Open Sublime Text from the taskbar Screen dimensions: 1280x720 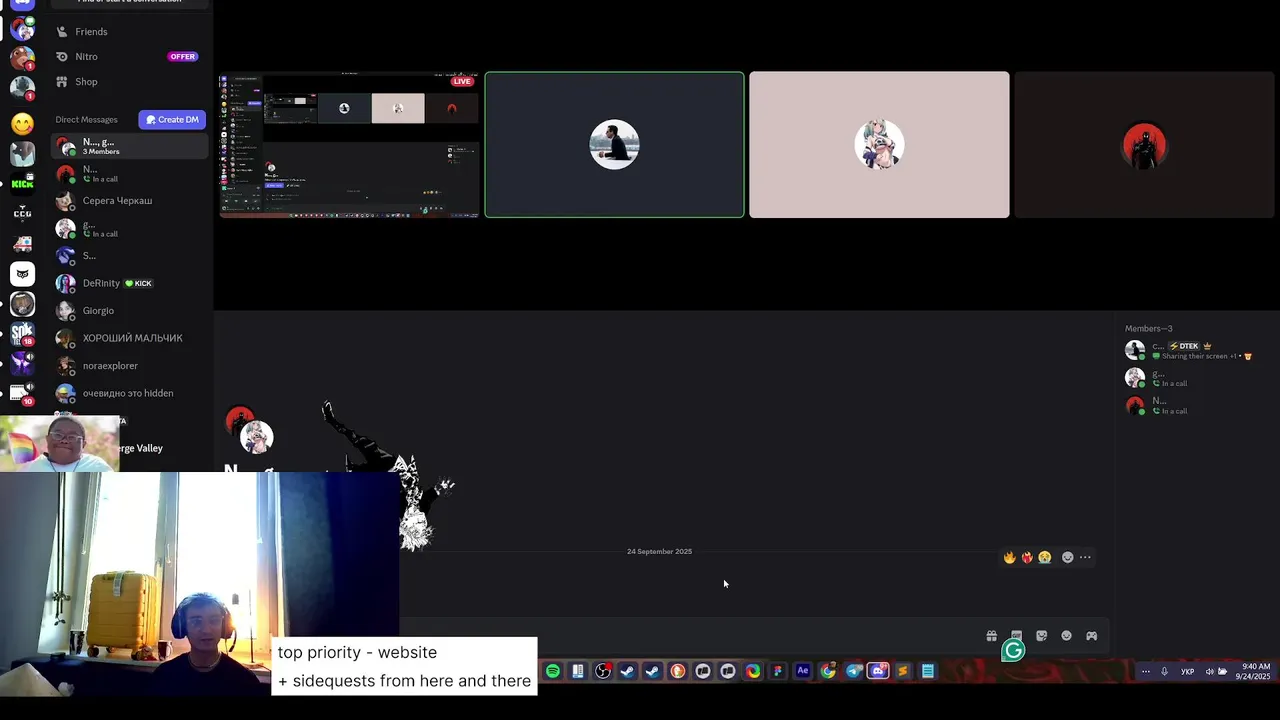coord(903,671)
